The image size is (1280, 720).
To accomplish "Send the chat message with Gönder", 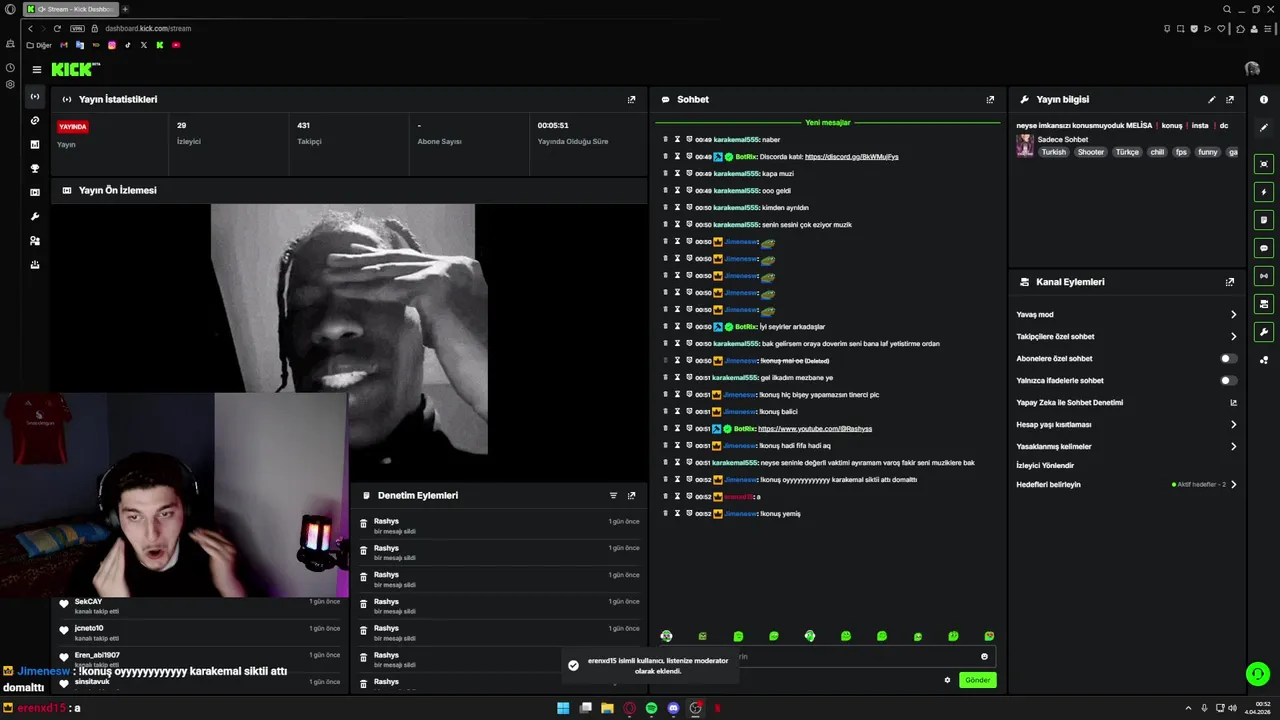I will 977,680.
